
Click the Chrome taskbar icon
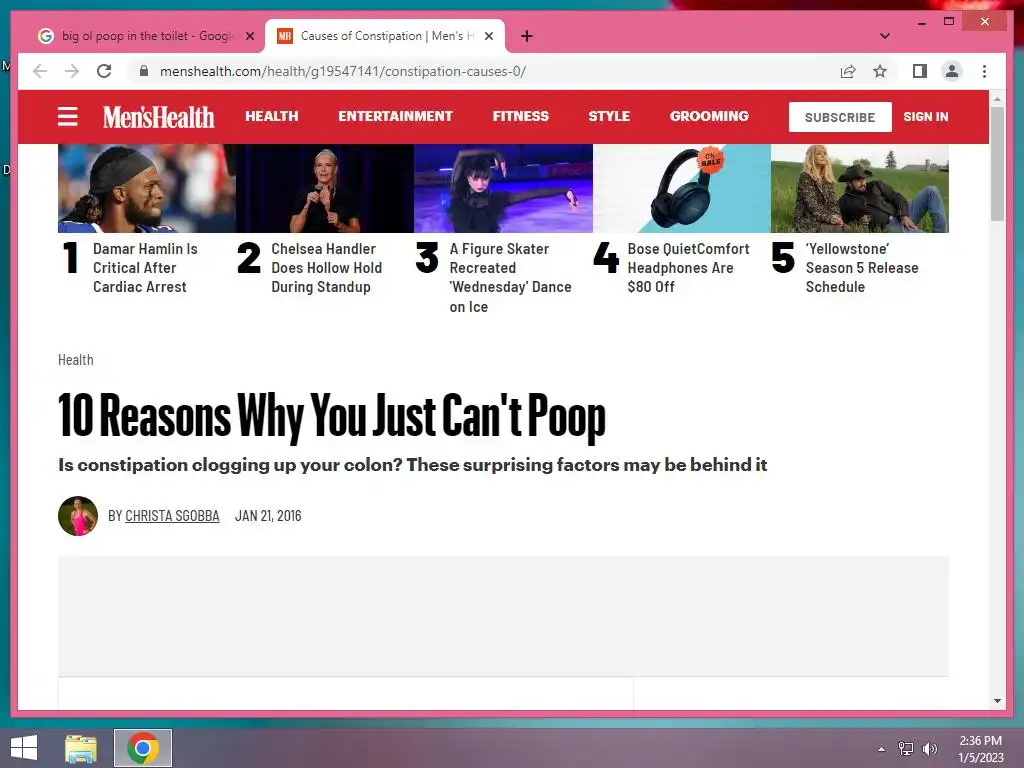143,748
